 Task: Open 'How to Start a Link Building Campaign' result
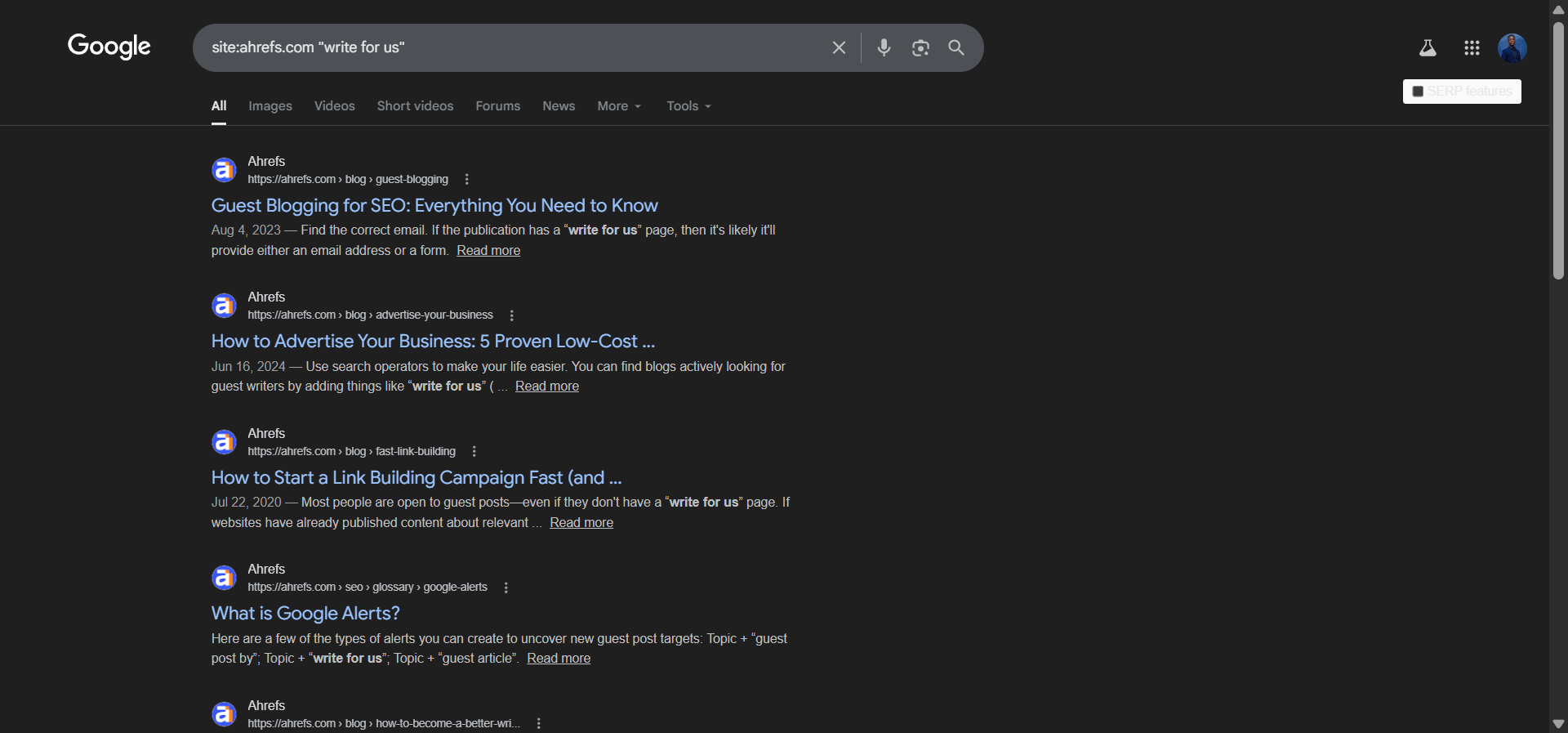tap(416, 478)
